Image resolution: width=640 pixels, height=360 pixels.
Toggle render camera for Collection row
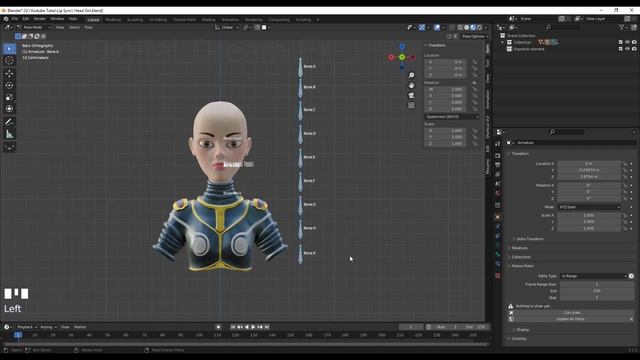[x=634, y=42]
